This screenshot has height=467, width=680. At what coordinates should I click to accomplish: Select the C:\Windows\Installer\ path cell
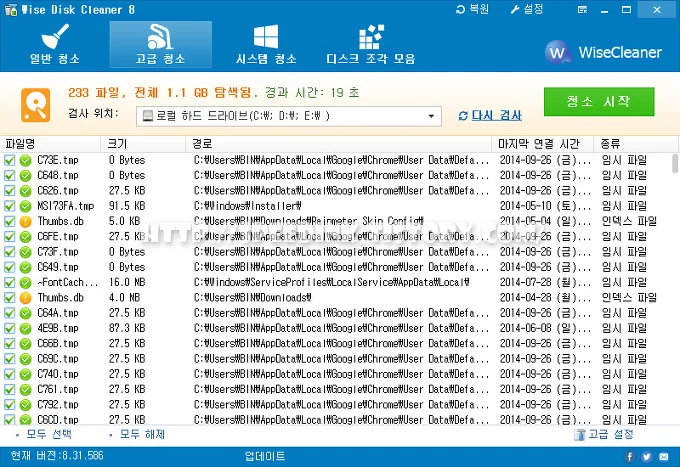pos(248,206)
